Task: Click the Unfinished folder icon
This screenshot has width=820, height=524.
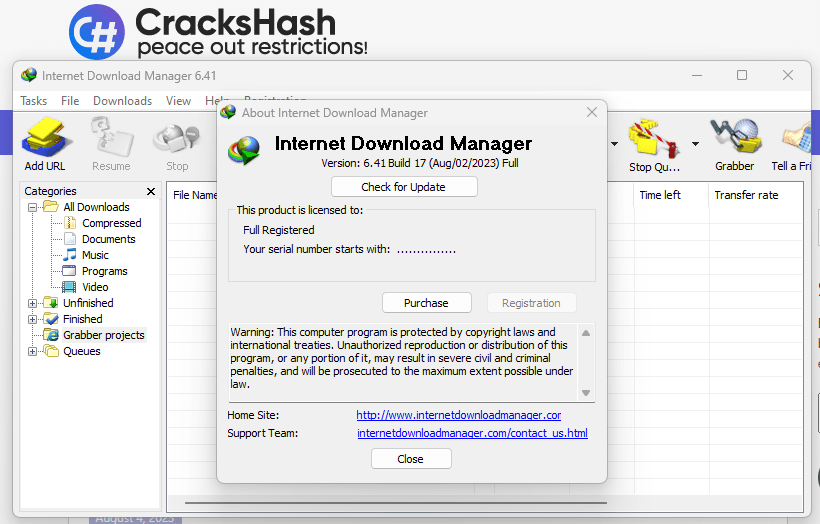Action: point(51,303)
